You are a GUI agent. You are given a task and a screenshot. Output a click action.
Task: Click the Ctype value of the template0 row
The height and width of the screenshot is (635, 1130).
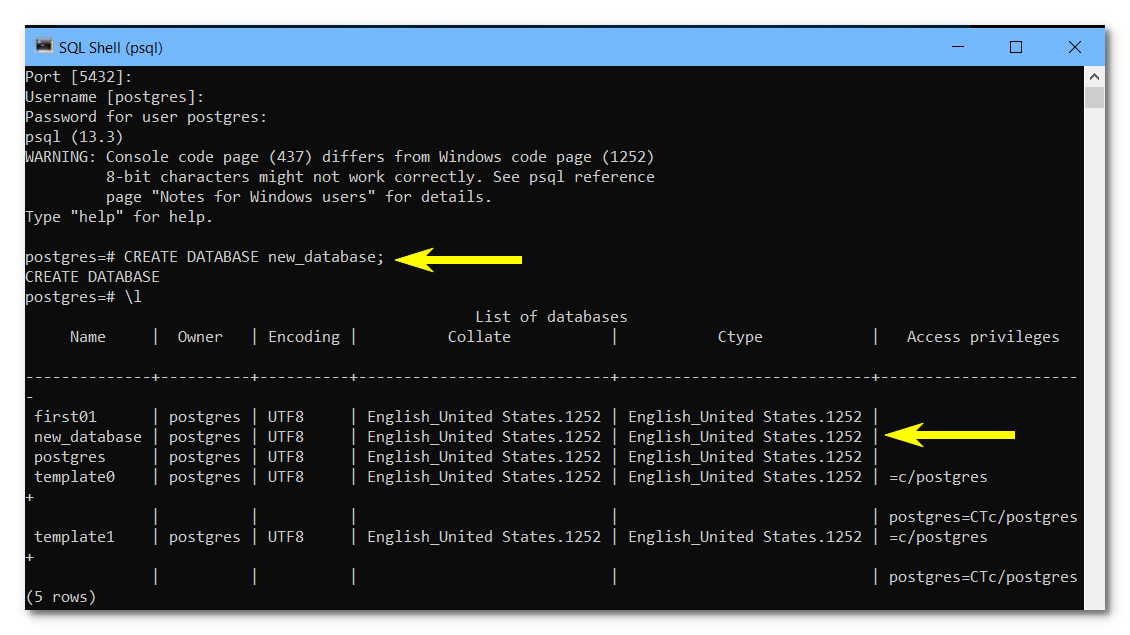[x=745, y=476]
